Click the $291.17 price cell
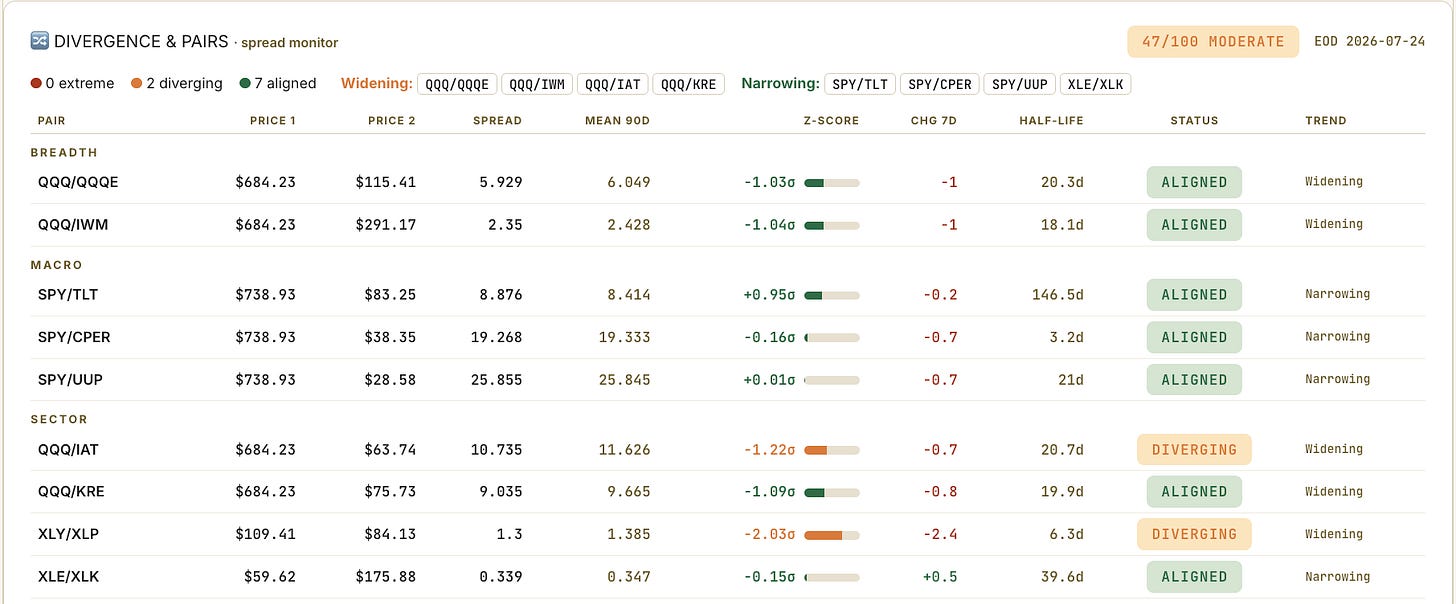 pos(386,225)
